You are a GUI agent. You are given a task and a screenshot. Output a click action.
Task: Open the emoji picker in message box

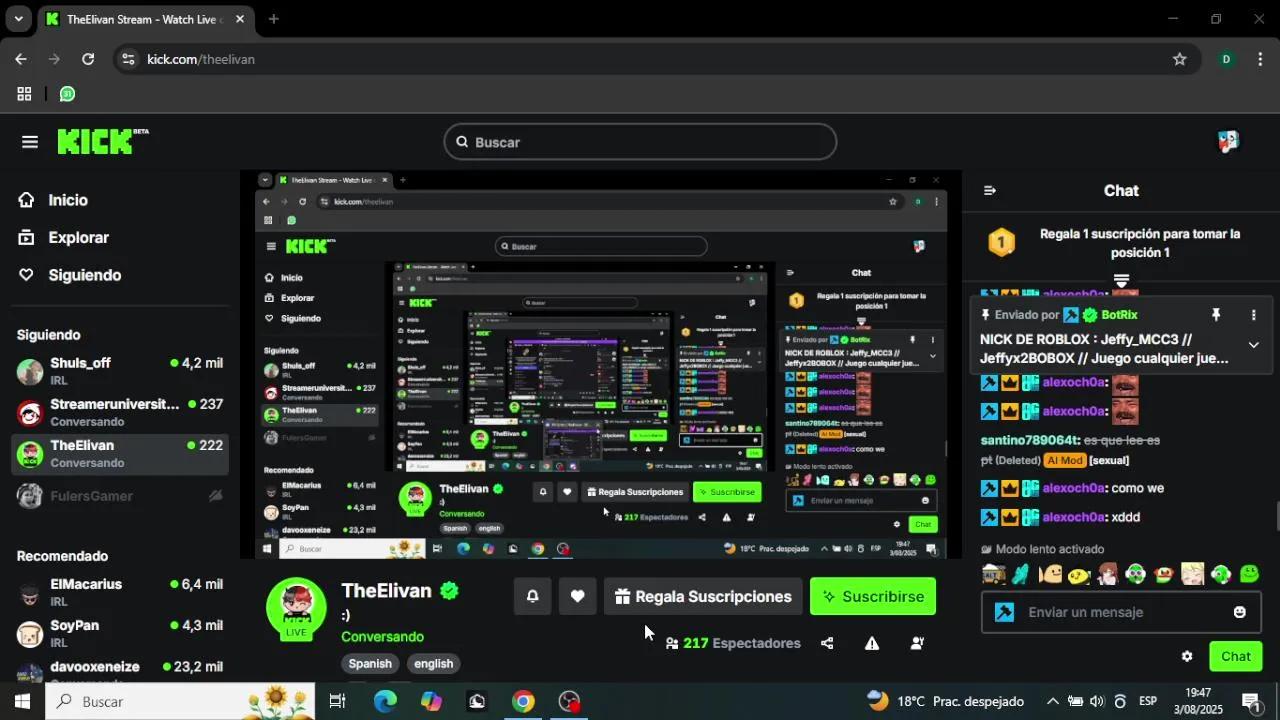pos(1240,612)
